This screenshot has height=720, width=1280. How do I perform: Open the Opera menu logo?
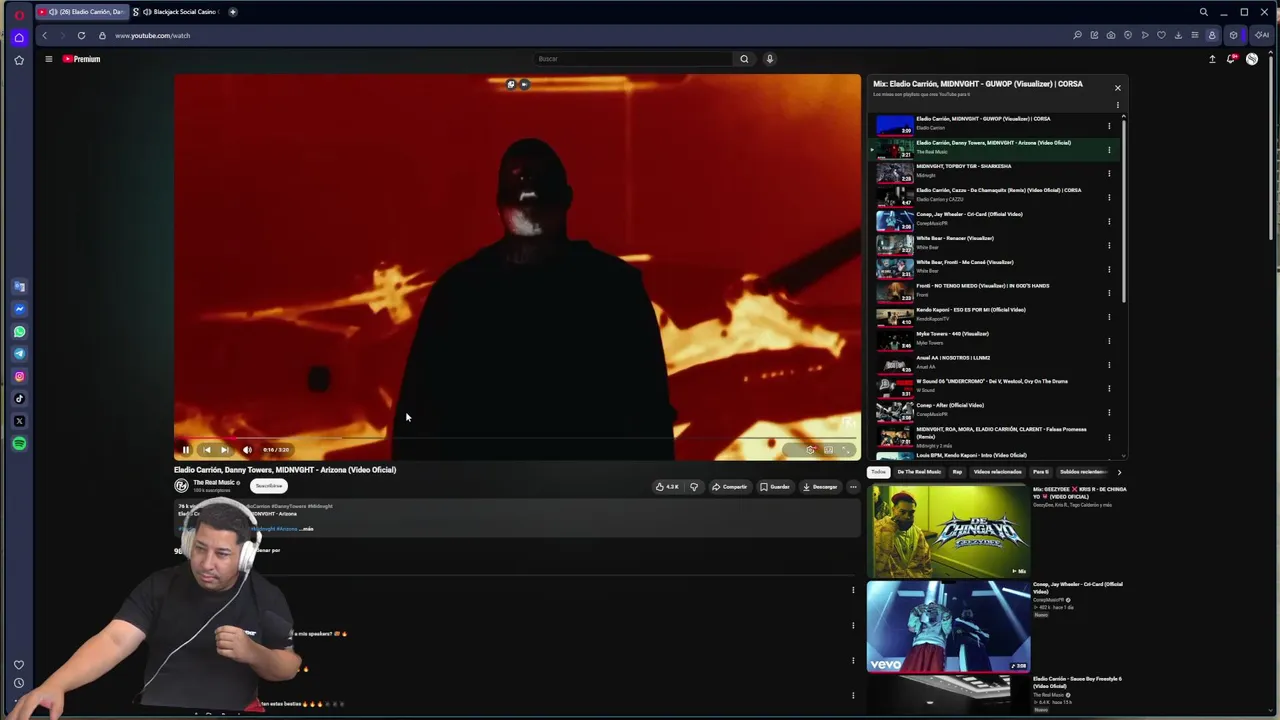coord(19,14)
